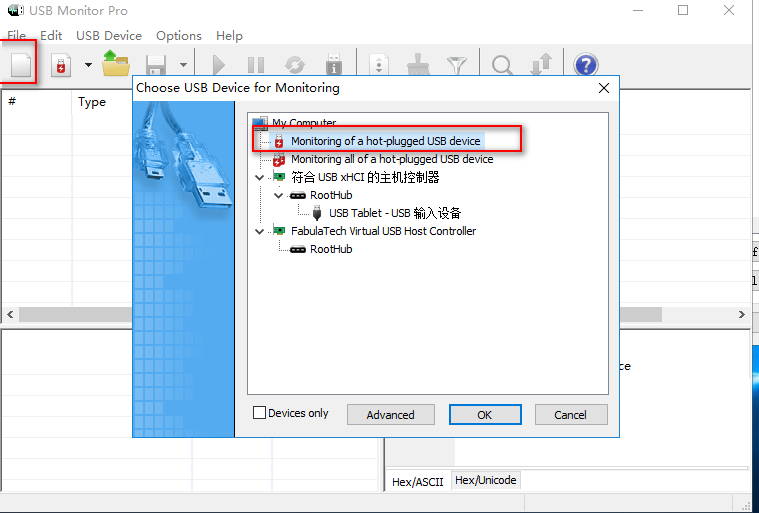
Task: Collapse the USB xHCI controller node
Action: tap(259, 178)
